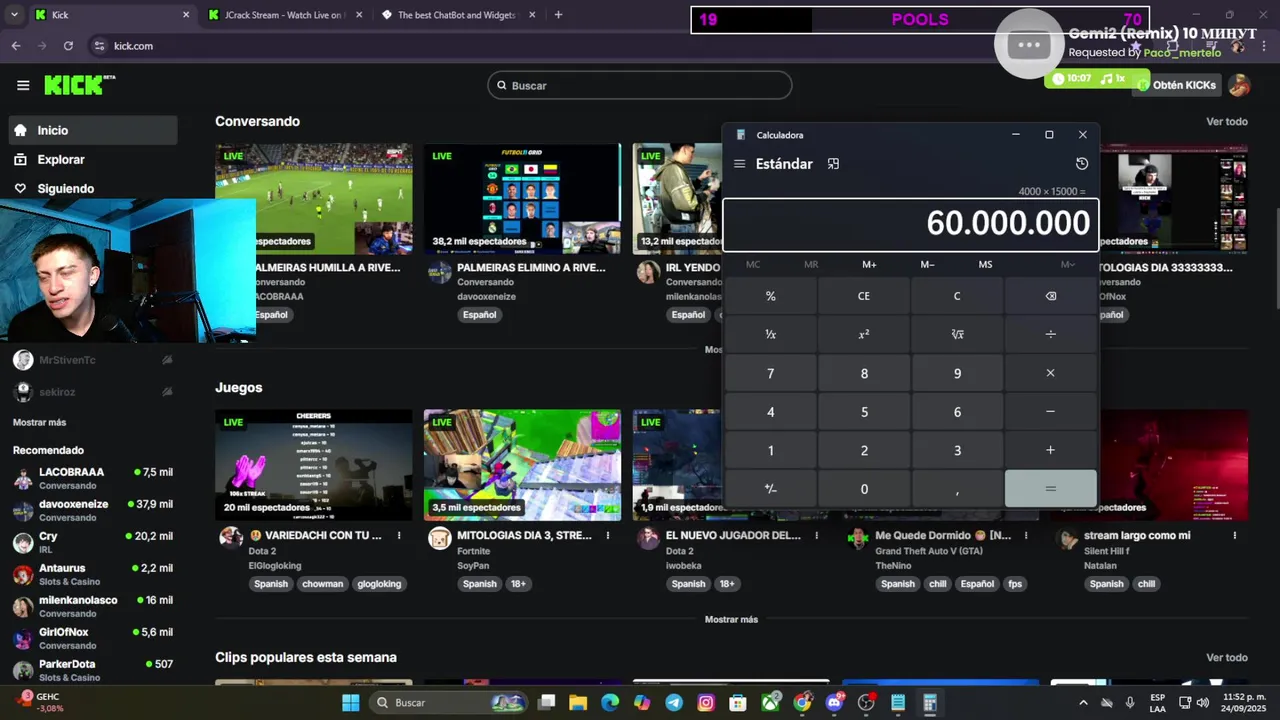This screenshot has height=720, width=1280.
Task: Click calculator digit 5
Action: tap(864, 412)
